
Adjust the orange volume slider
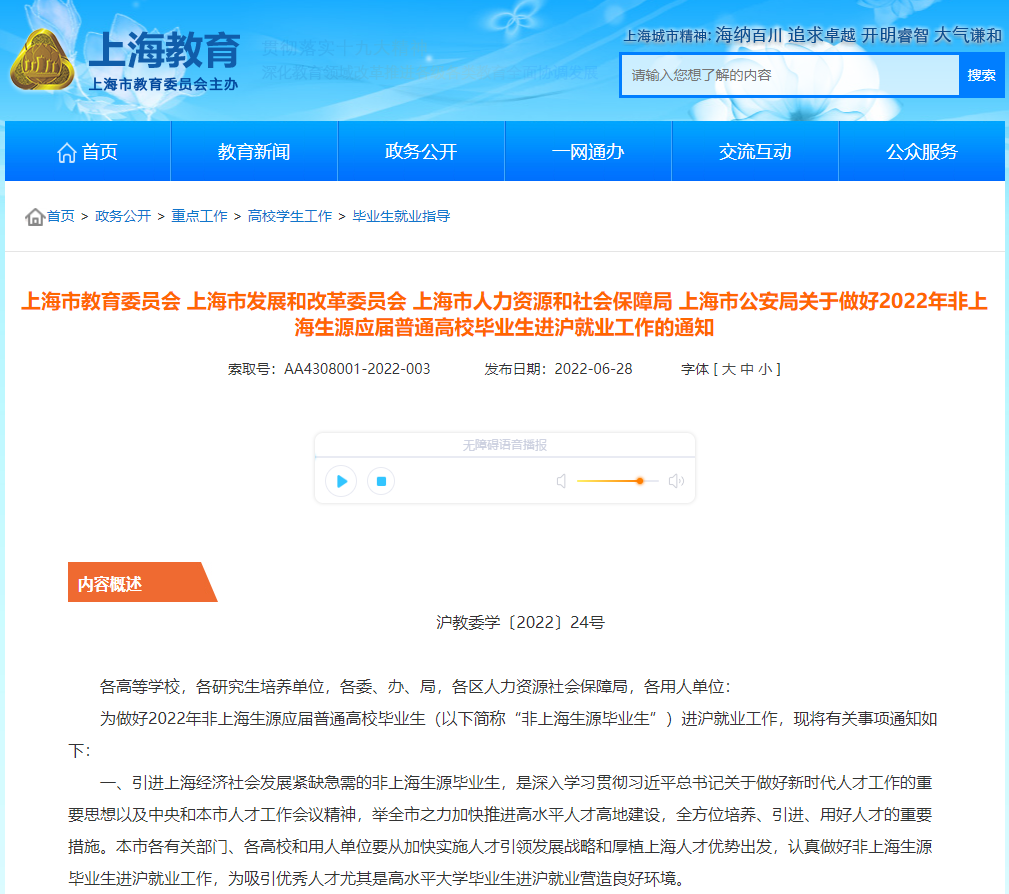[x=639, y=481]
